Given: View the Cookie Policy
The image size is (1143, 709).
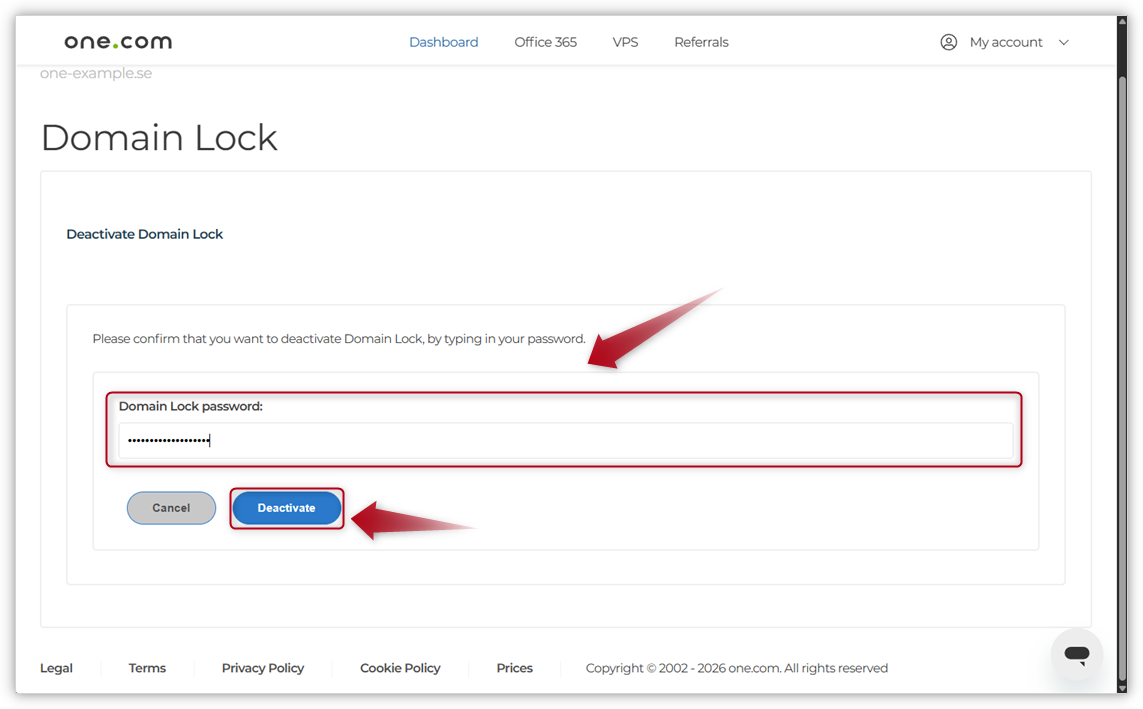Looking at the screenshot, I should 400,668.
